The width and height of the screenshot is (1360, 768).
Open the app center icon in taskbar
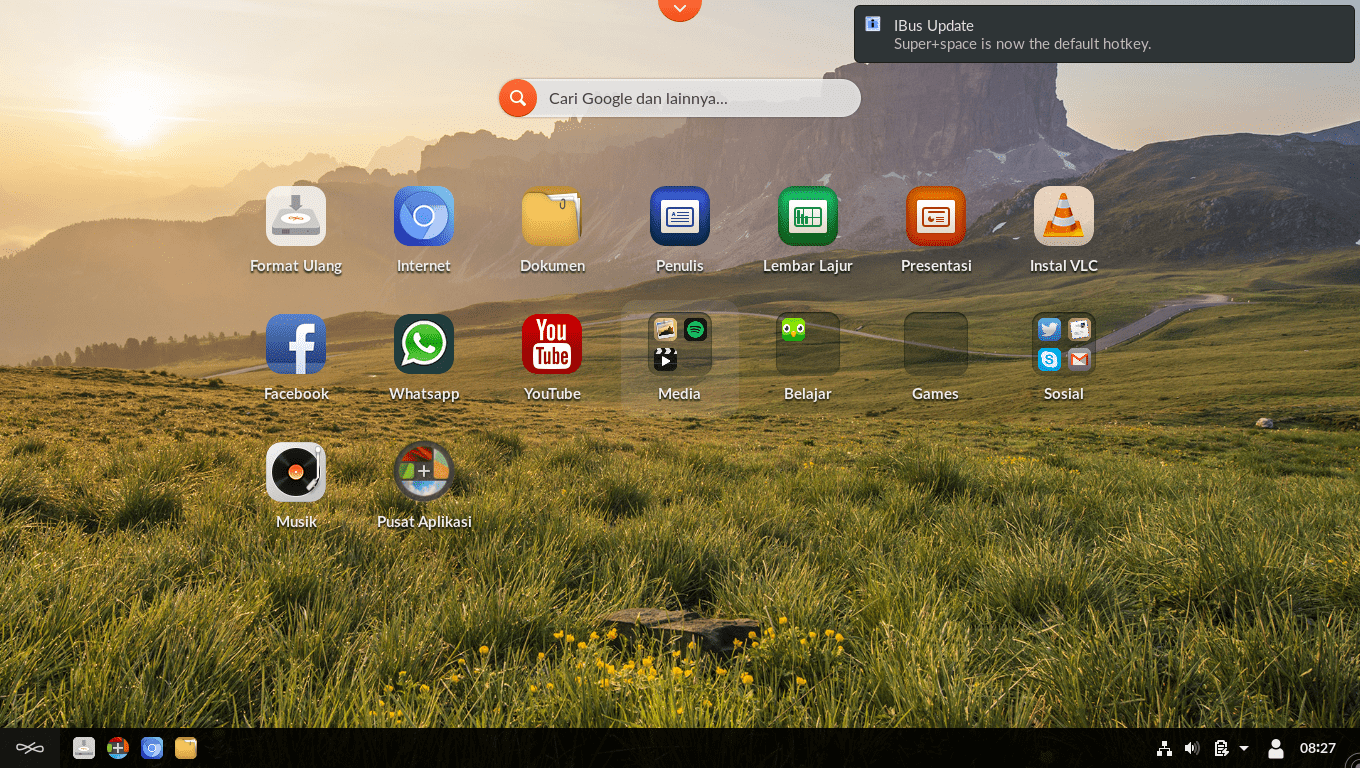[118, 748]
